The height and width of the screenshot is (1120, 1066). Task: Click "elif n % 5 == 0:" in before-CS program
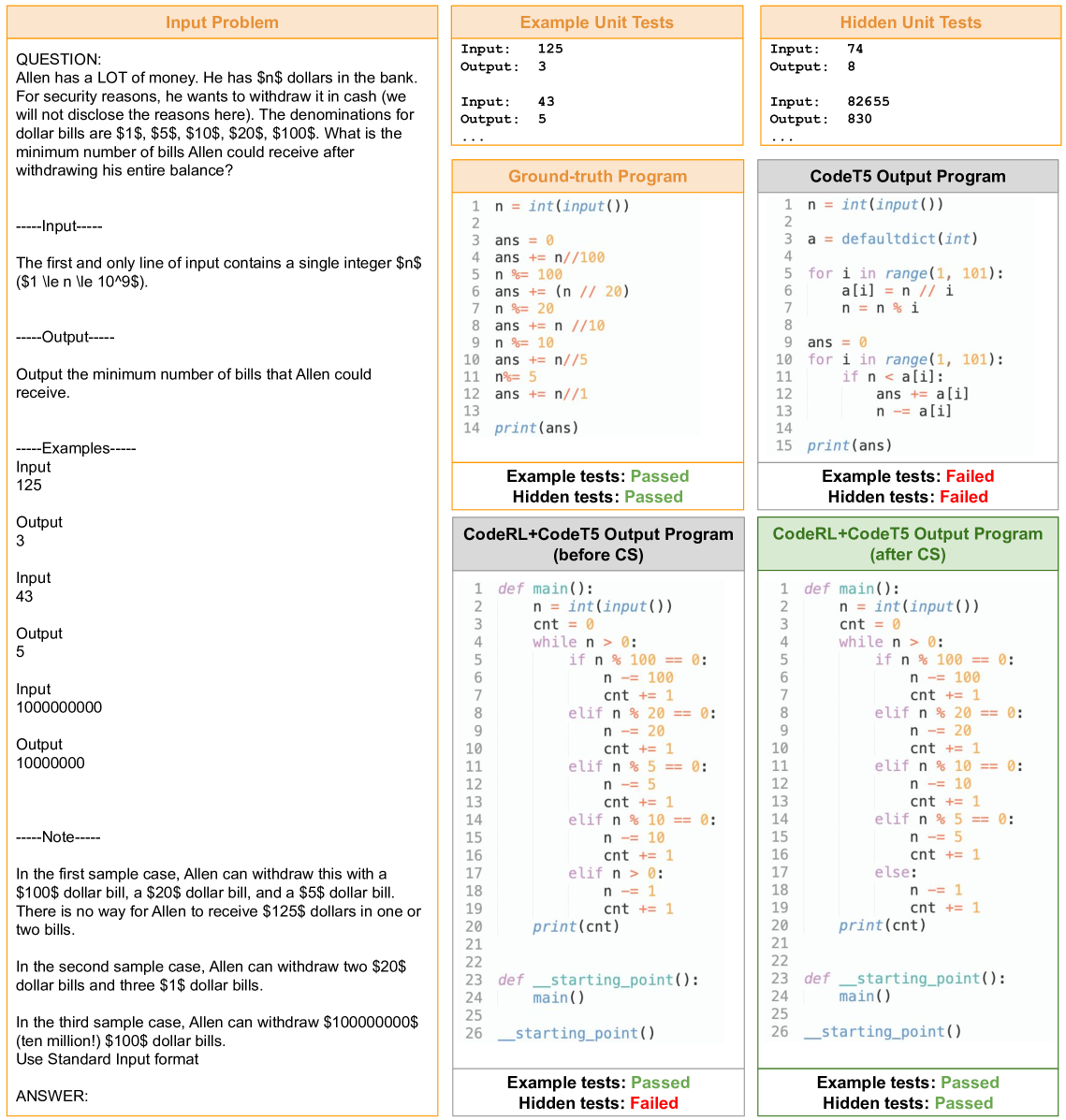tap(637, 766)
